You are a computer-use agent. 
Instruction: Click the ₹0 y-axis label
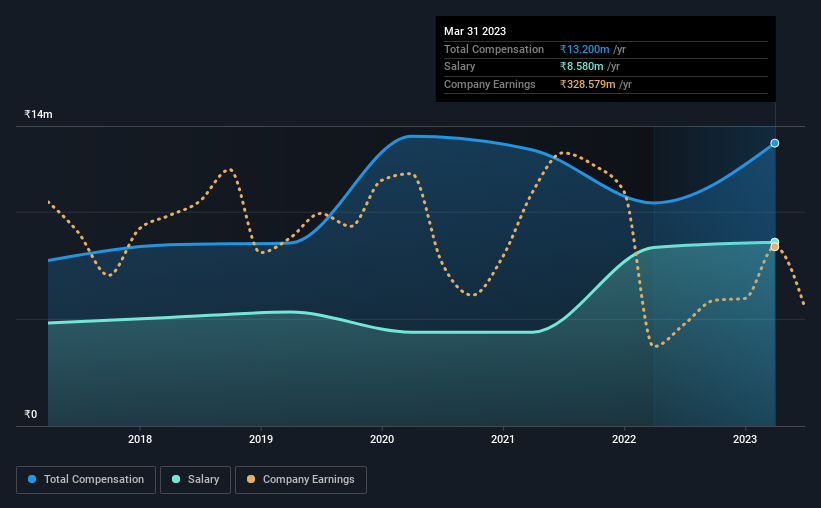[x=31, y=414]
